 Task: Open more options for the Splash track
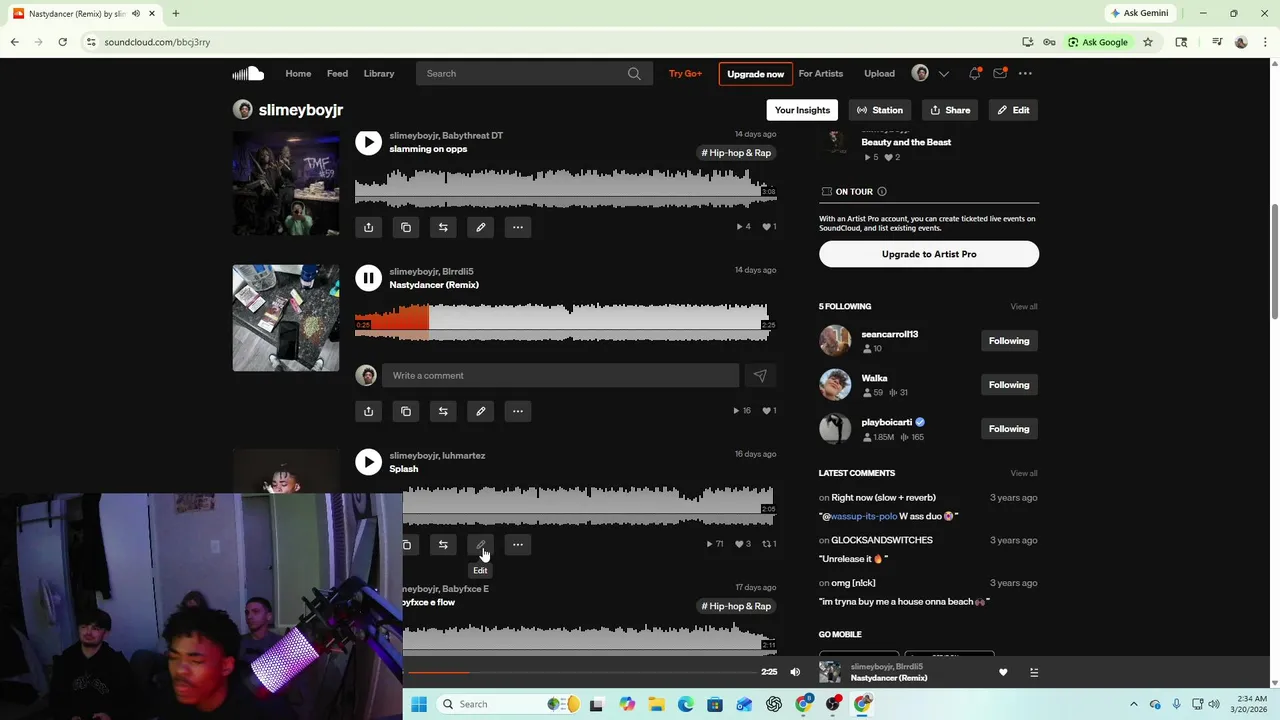point(518,545)
